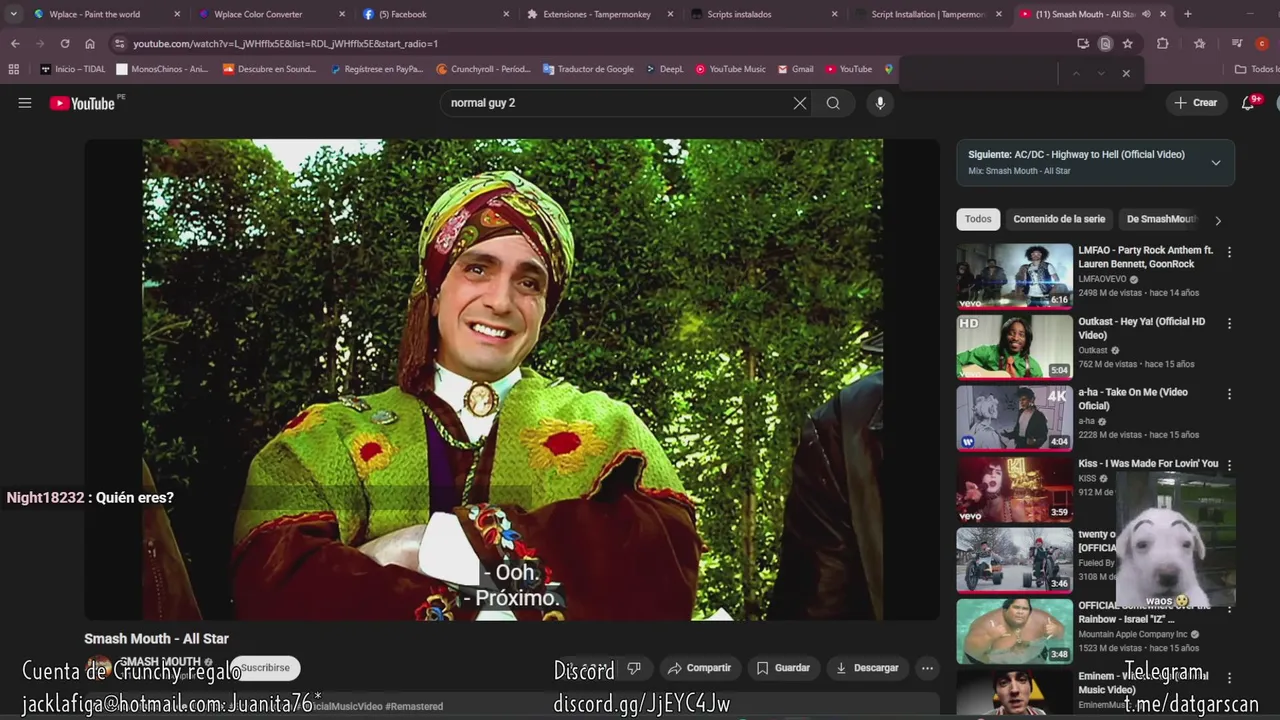This screenshot has height=720, width=1280.
Task: Switch to the Facebook tab
Action: point(436,14)
